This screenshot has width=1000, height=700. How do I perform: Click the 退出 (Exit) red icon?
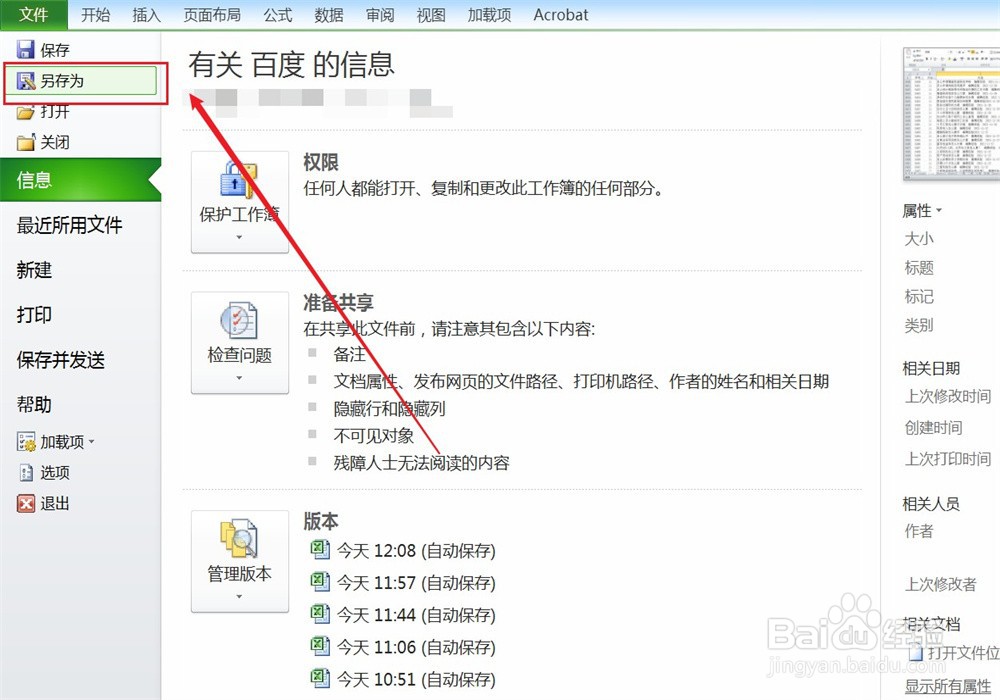[x=27, y=503]
